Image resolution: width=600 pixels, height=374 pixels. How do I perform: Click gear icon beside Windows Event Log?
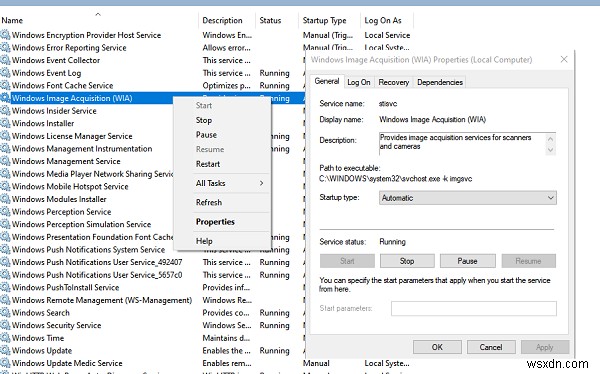tap(5, 73)
